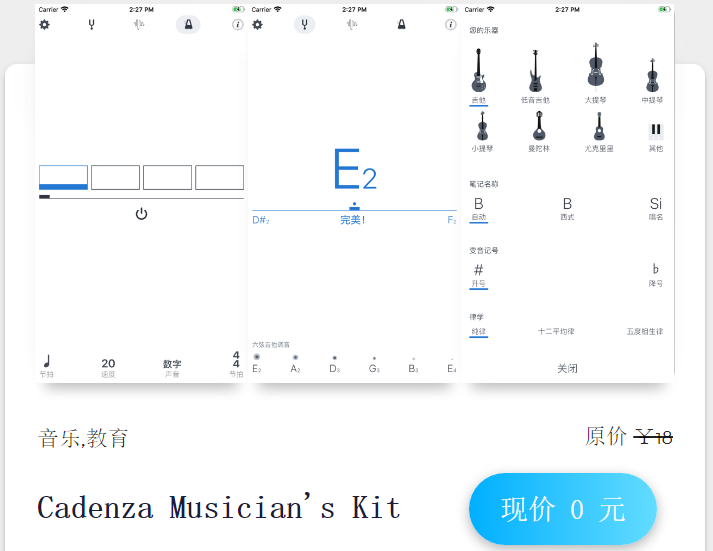Click the tuner pitch indicator line near 完美!
The image size is (713, 551).
pos(353,210)
